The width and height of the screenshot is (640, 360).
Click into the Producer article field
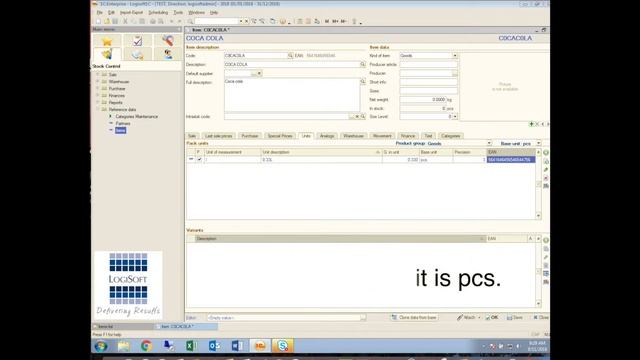click(x=429, y=64)
